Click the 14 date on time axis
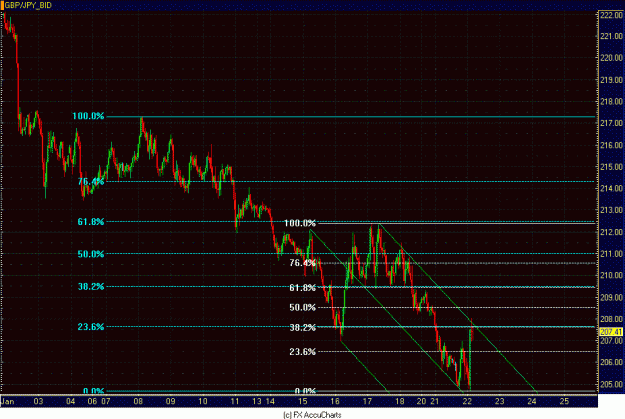 pyautogui.click(x=270, y=401)
